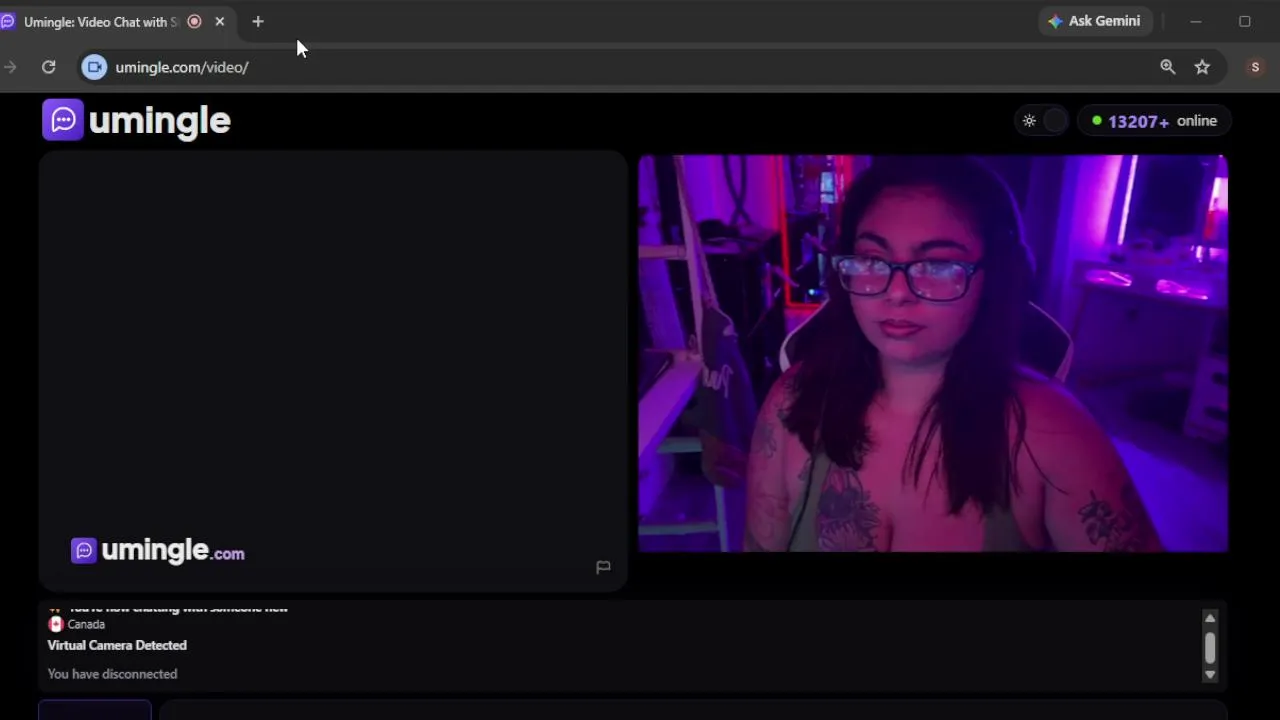Click the Umingle logo in the header

point(137,121)
